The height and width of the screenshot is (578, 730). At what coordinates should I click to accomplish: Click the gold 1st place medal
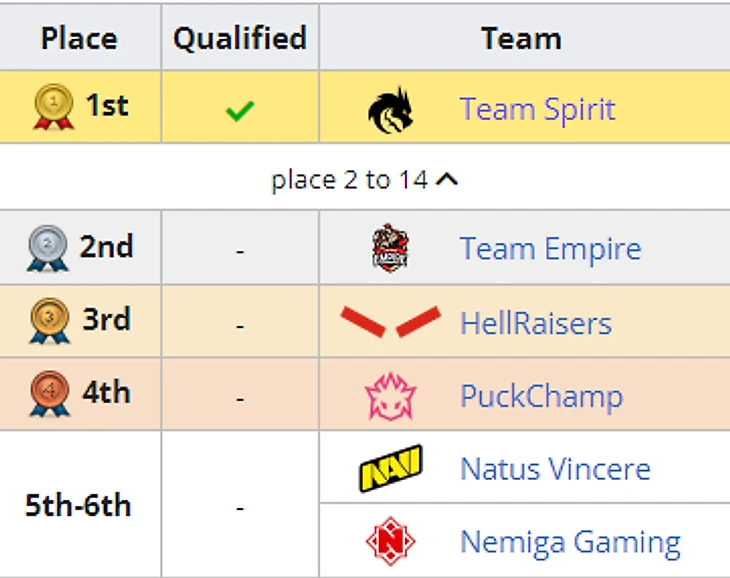(53, 106)
